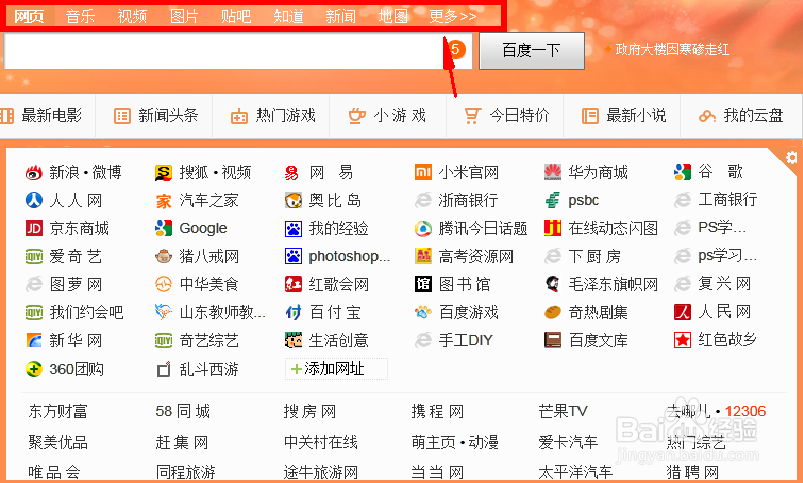Open the 最新电影 shortcut
The height and width of the screenshot is (483, 803).
pos(51,116)
